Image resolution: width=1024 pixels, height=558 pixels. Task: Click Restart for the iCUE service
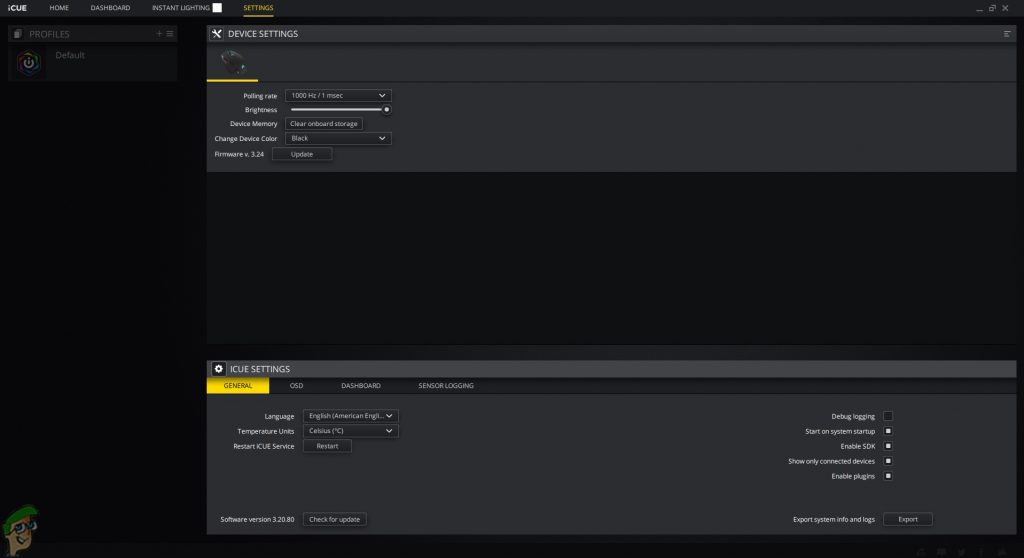[327, 446]
